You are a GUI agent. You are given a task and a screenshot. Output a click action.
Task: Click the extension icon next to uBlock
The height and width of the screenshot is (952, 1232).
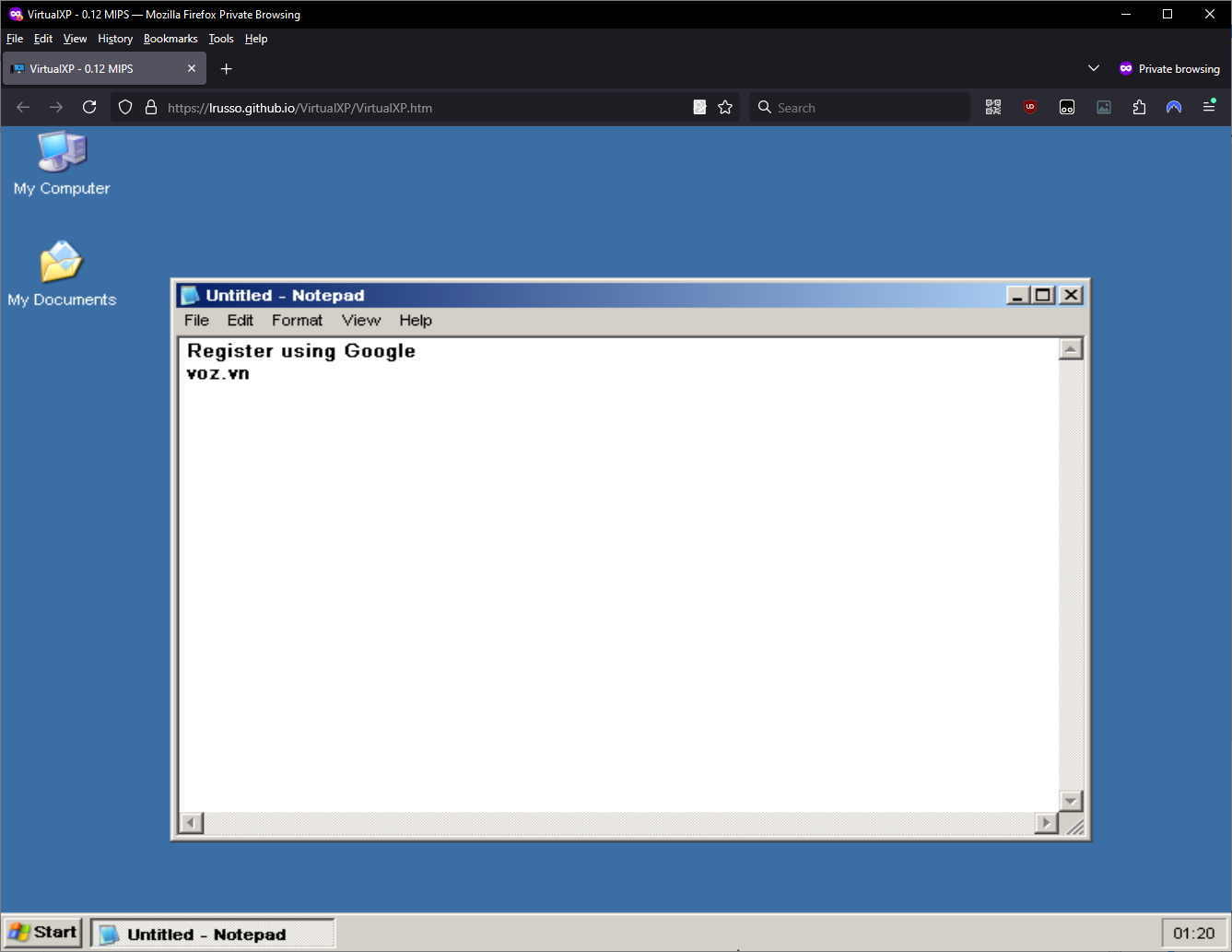pyautogui.click(x=1067, y=108)
